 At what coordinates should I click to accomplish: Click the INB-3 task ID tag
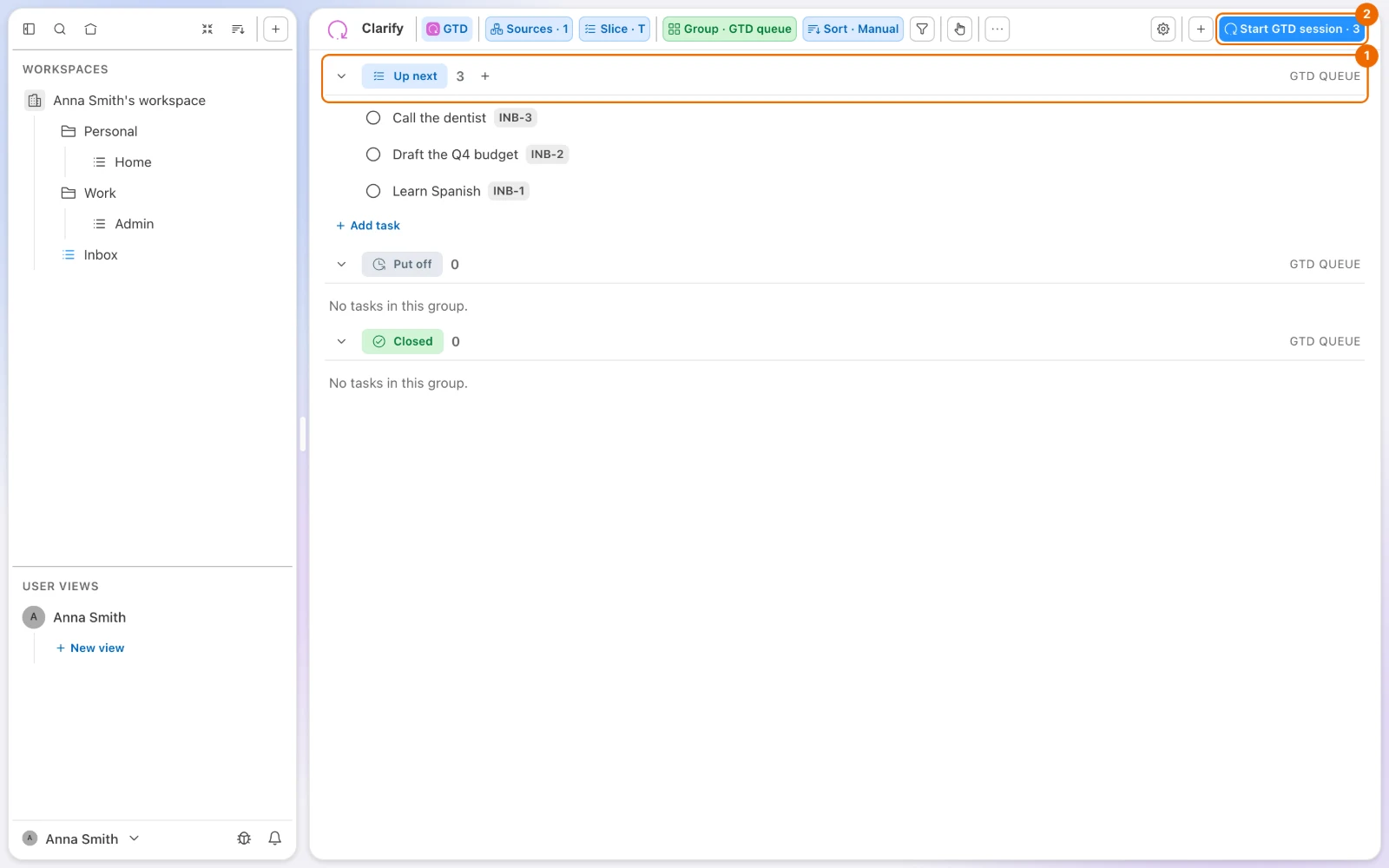click(516, 118)
